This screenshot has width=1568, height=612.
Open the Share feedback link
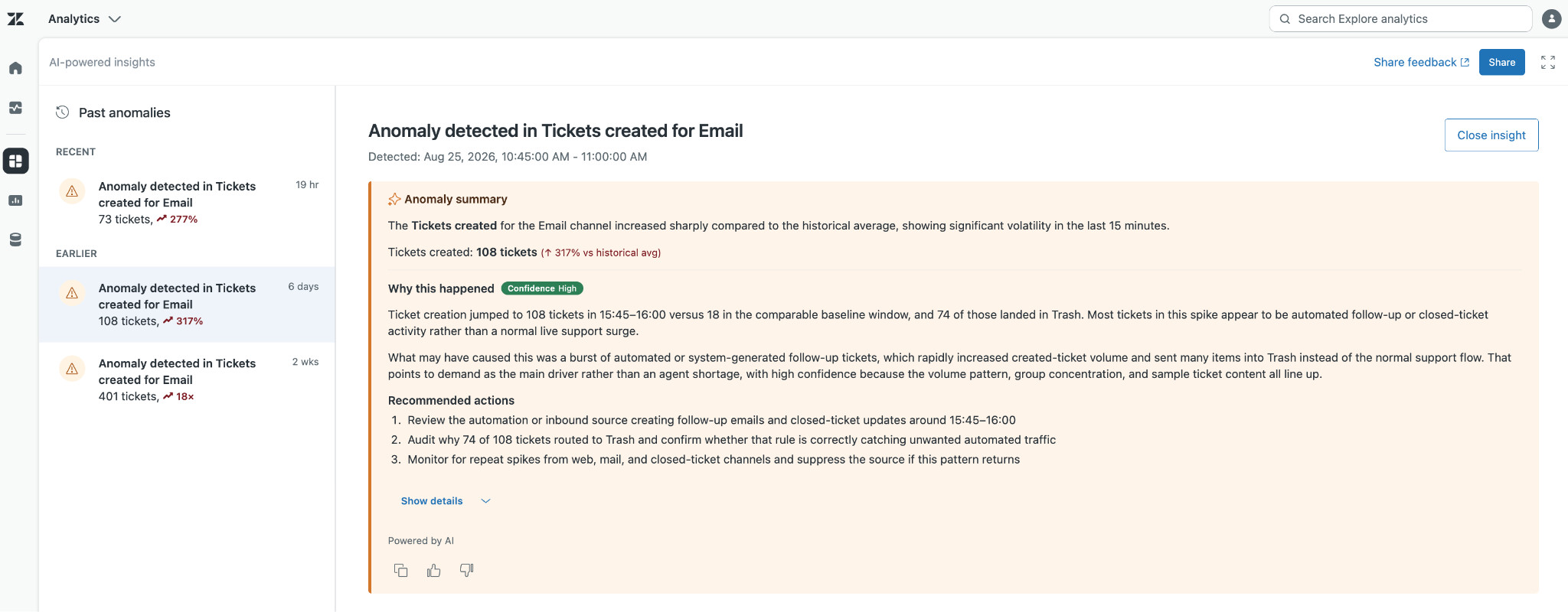1421,63
